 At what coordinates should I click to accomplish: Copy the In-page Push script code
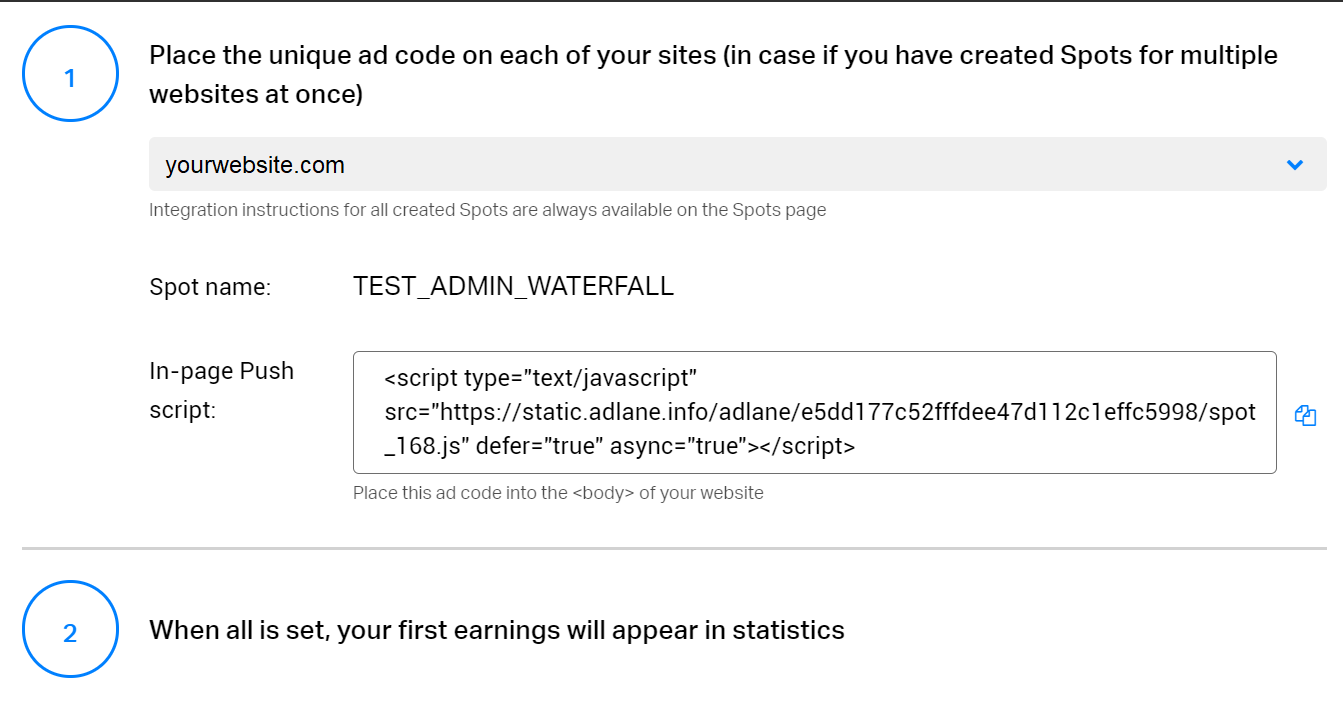coord(1305,416)
